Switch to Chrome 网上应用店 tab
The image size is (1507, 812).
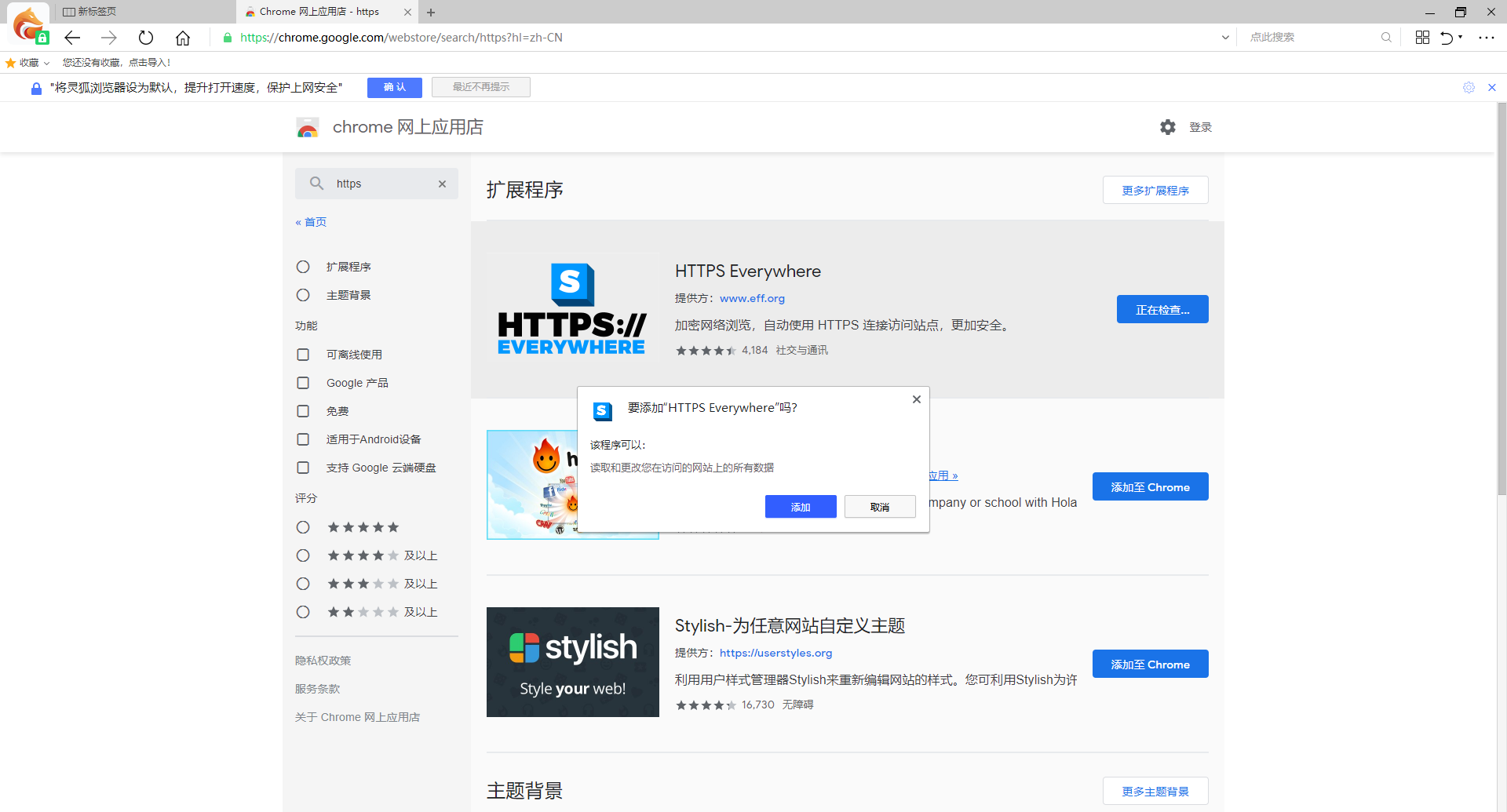(327, 12)
